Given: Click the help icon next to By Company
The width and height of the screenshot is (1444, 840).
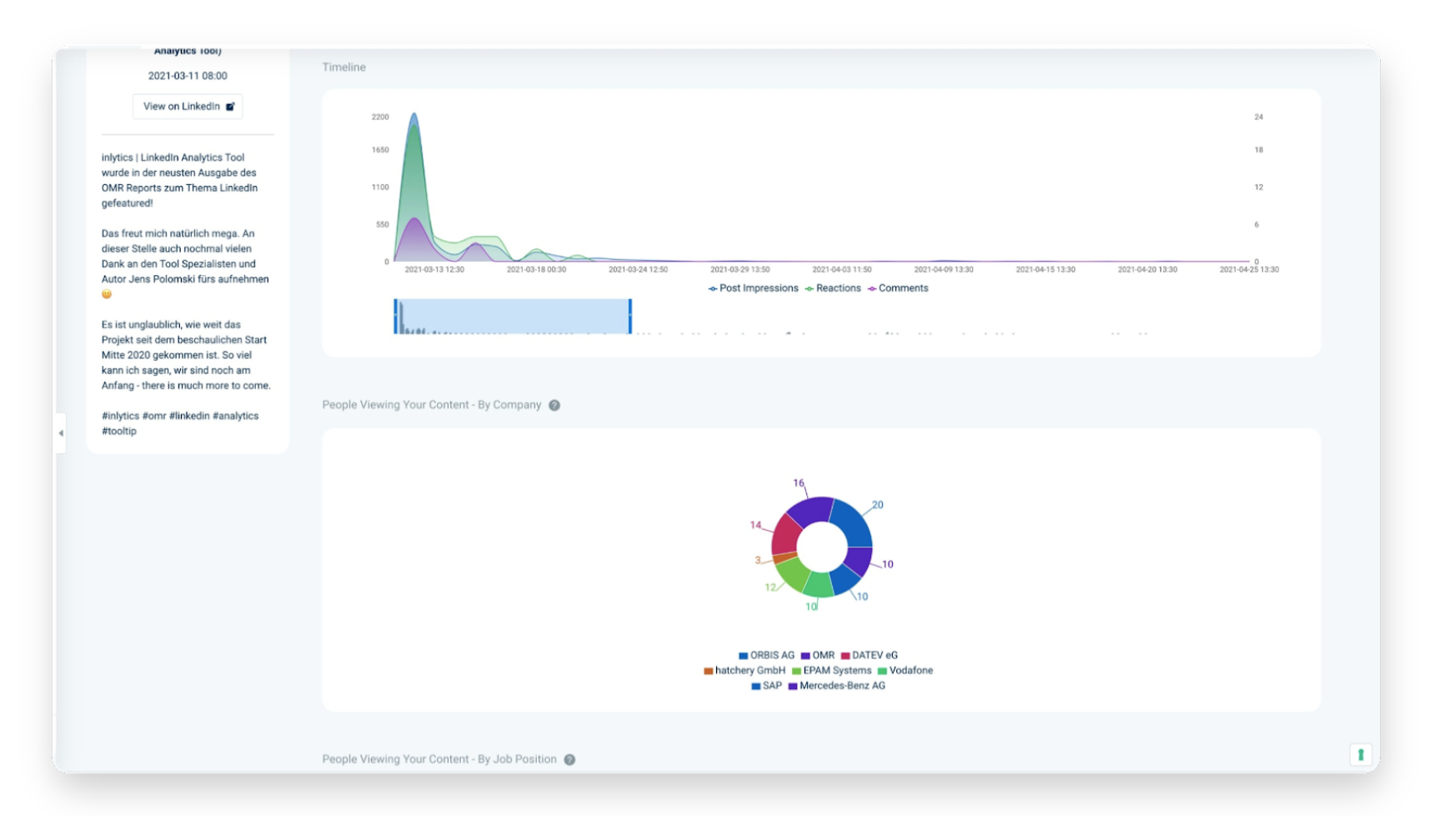Looking at the screenshot, I should 554,405.
